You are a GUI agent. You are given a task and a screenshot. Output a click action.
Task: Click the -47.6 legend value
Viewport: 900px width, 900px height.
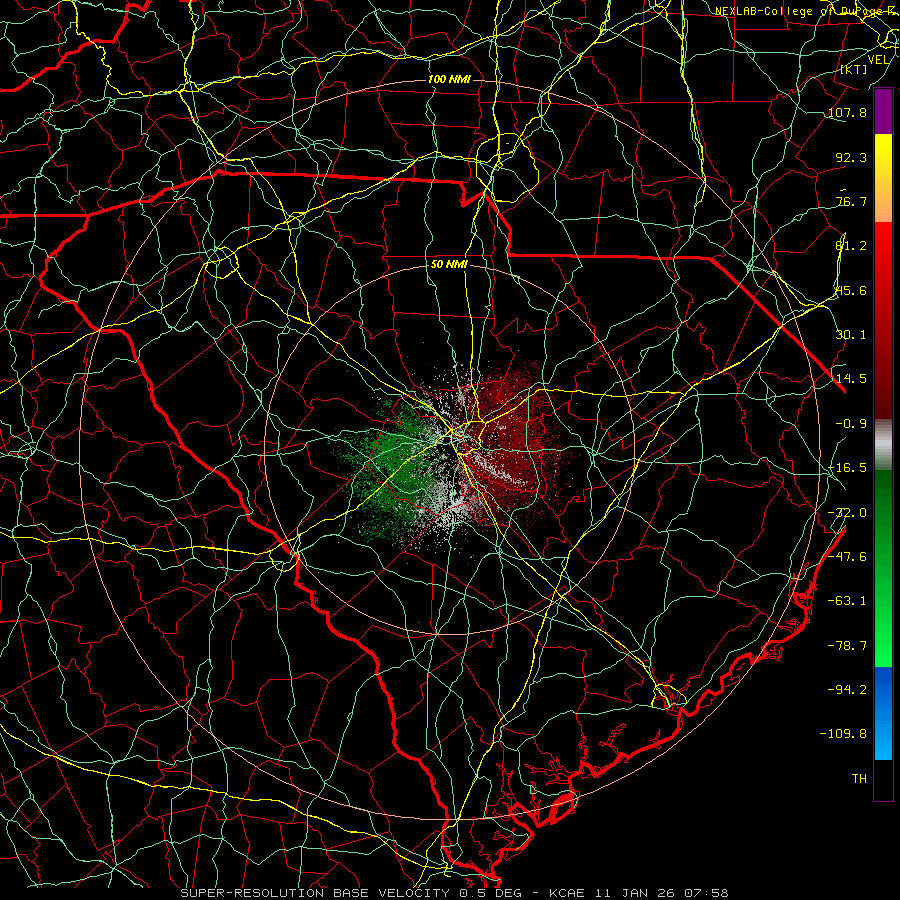point(847,557)
